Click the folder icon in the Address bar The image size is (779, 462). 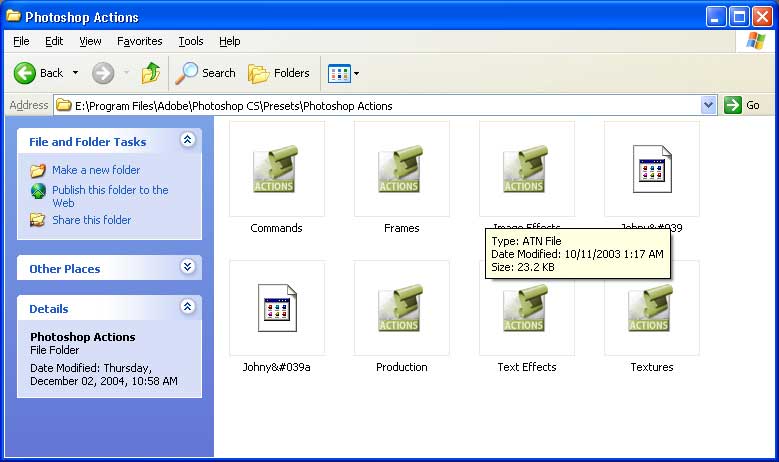tap(64, 105)
